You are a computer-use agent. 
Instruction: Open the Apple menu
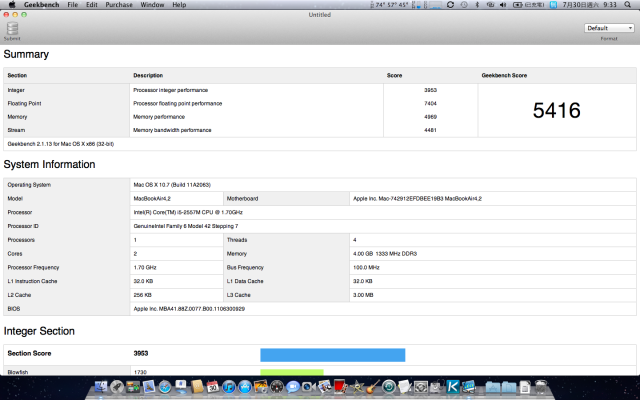click(x=12, y=4)
